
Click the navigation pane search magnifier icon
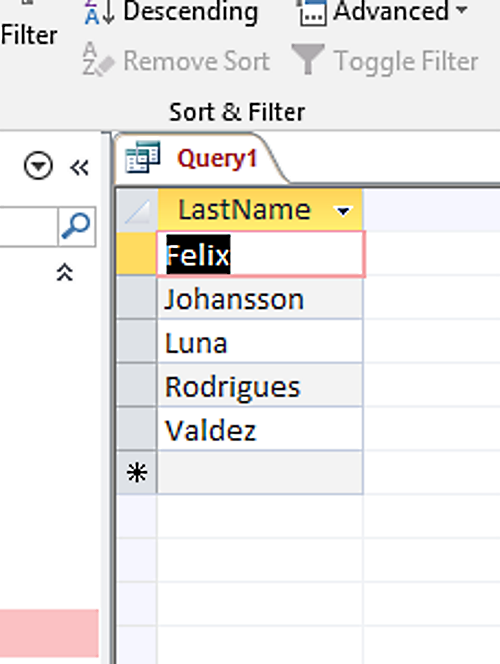(76, 227)
